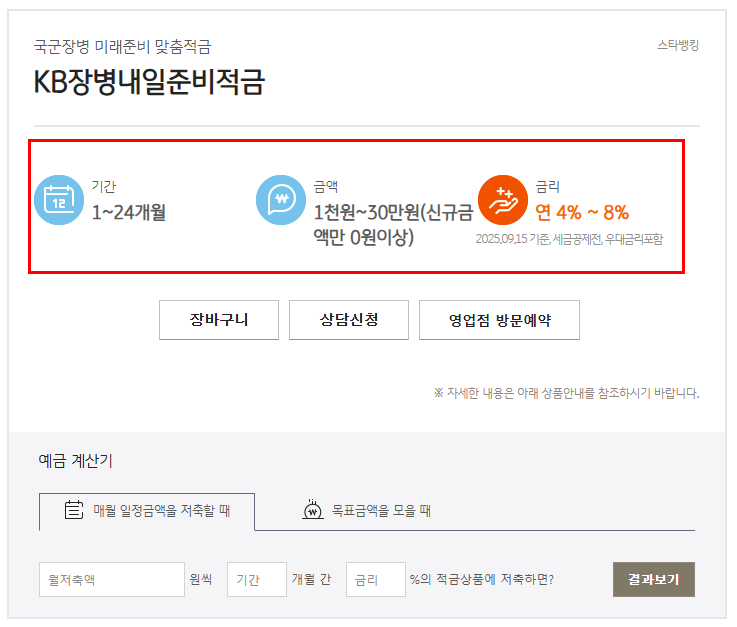
Task: Switch to 매월 일정금액을 저축할 때 tab
Action: [x=147, y=511]
